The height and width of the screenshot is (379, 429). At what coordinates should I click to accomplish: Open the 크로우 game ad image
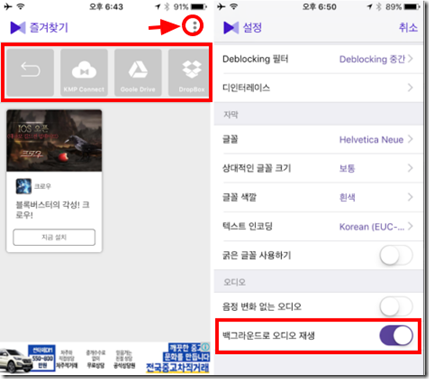pos(54,141)
